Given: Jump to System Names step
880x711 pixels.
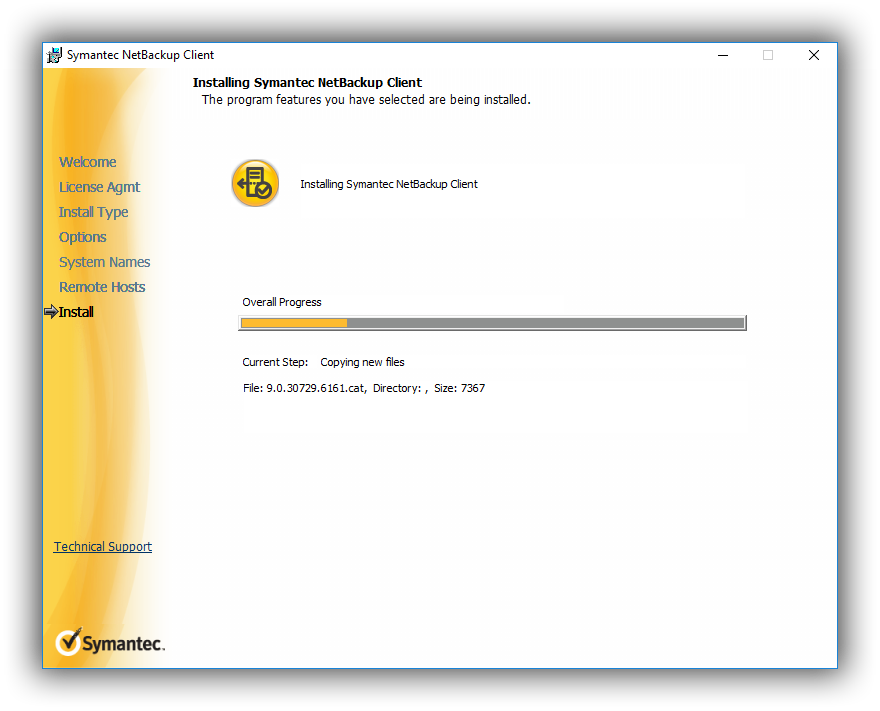Looking at the screenshot, I should coord(104,262).
